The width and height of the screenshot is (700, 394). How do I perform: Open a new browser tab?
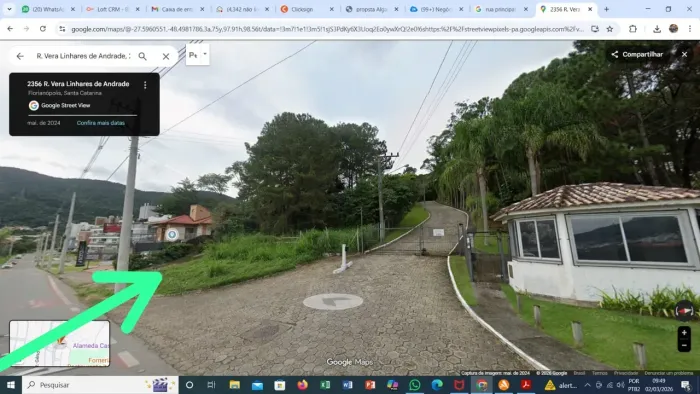pos(606,9)
